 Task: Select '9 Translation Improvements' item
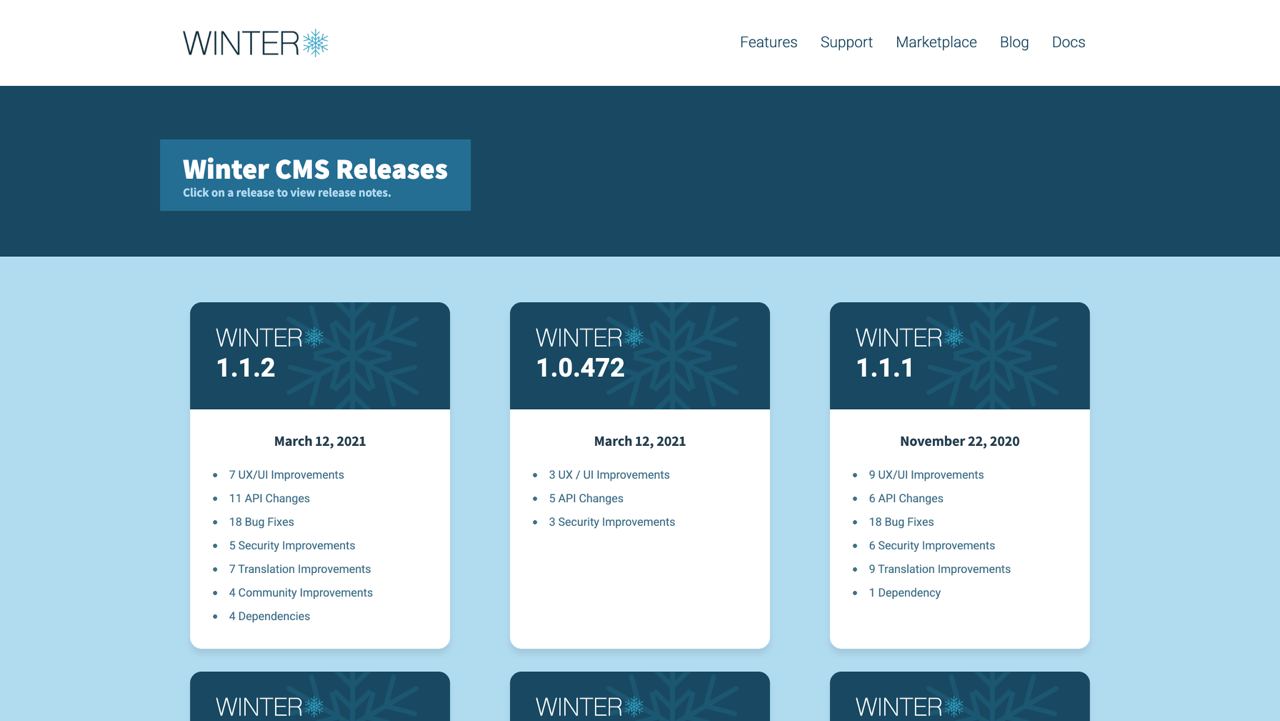[x=940, y=569]
